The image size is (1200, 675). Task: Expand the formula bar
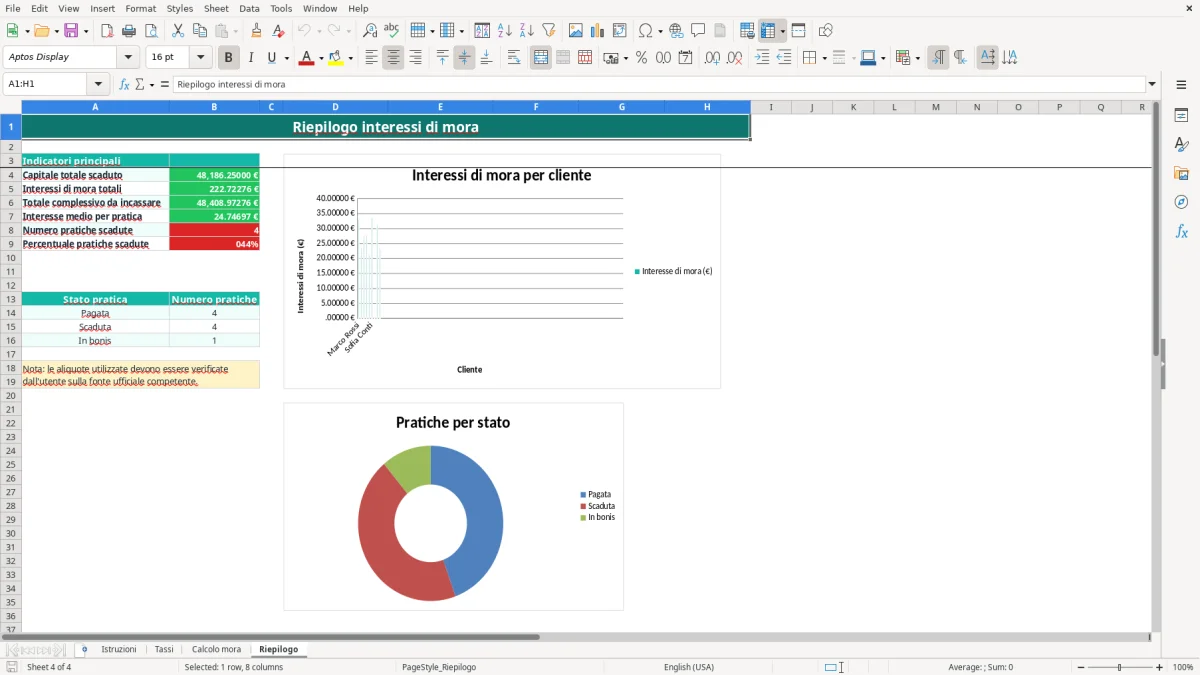(x=1152, y=84)
